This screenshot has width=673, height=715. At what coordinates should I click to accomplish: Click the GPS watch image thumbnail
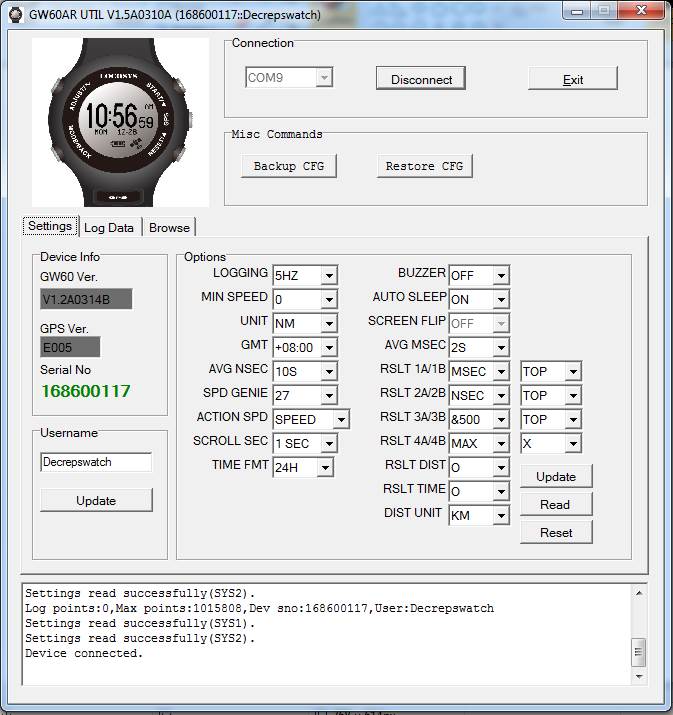pyautogui.click(x=120, y=122)
